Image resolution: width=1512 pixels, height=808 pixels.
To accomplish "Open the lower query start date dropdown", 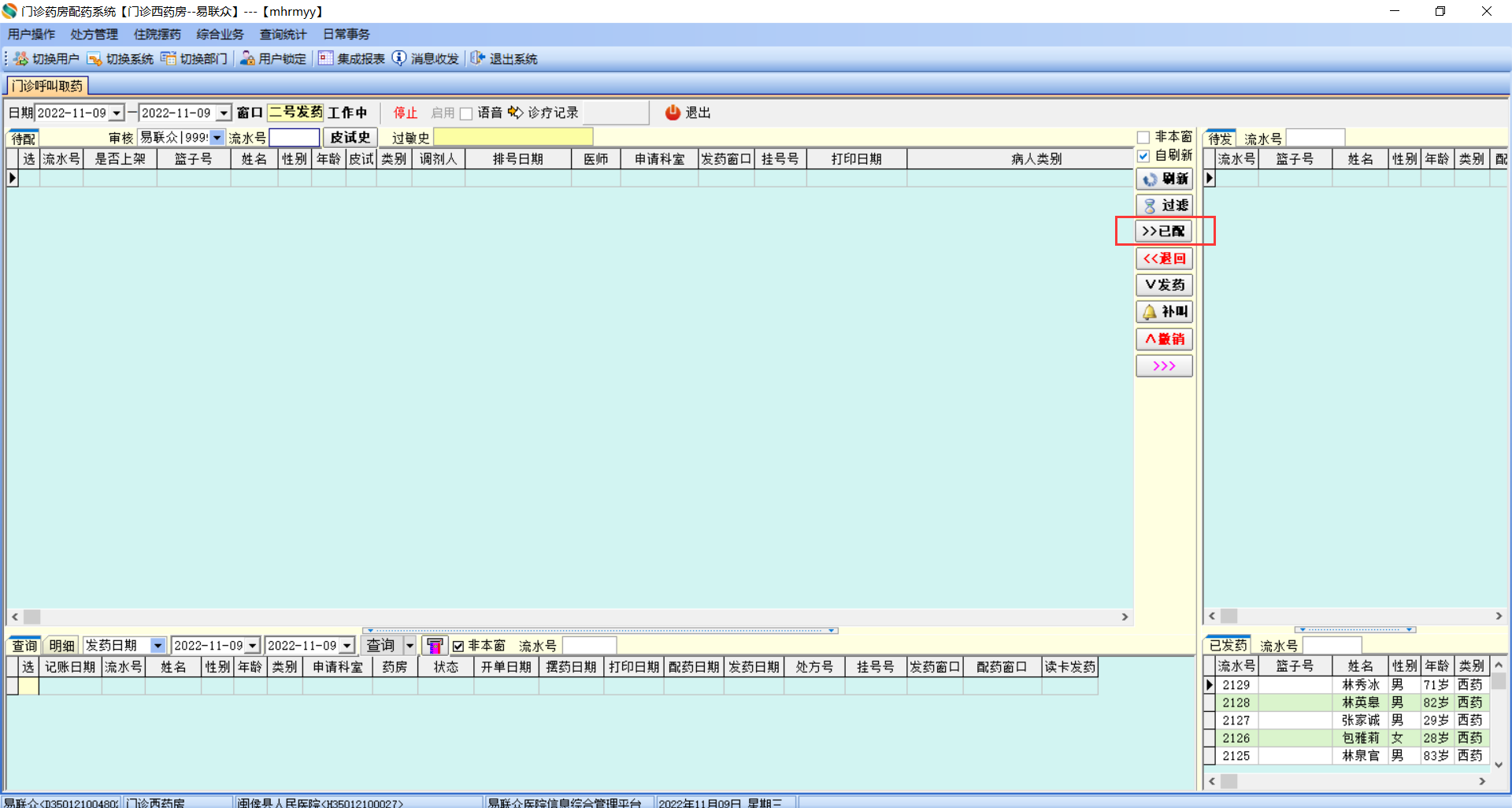I will [x=252, y=646].
